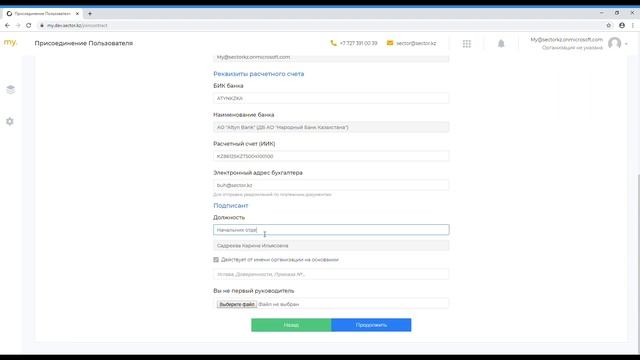Click Файл не выбран text

click(279, 304)
